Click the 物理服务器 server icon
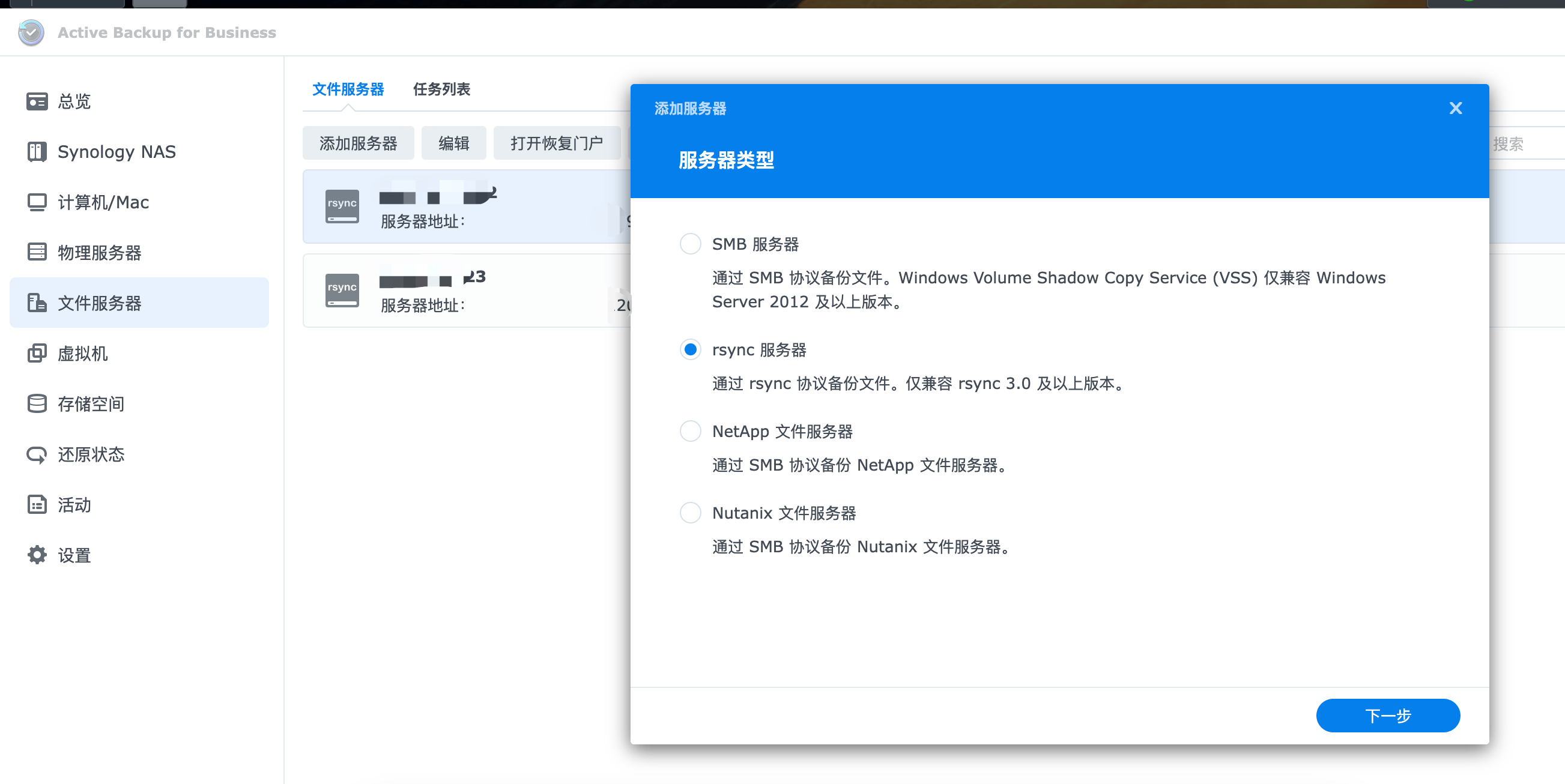Viewport: 1565px width, 784px height. coord(37,252)
